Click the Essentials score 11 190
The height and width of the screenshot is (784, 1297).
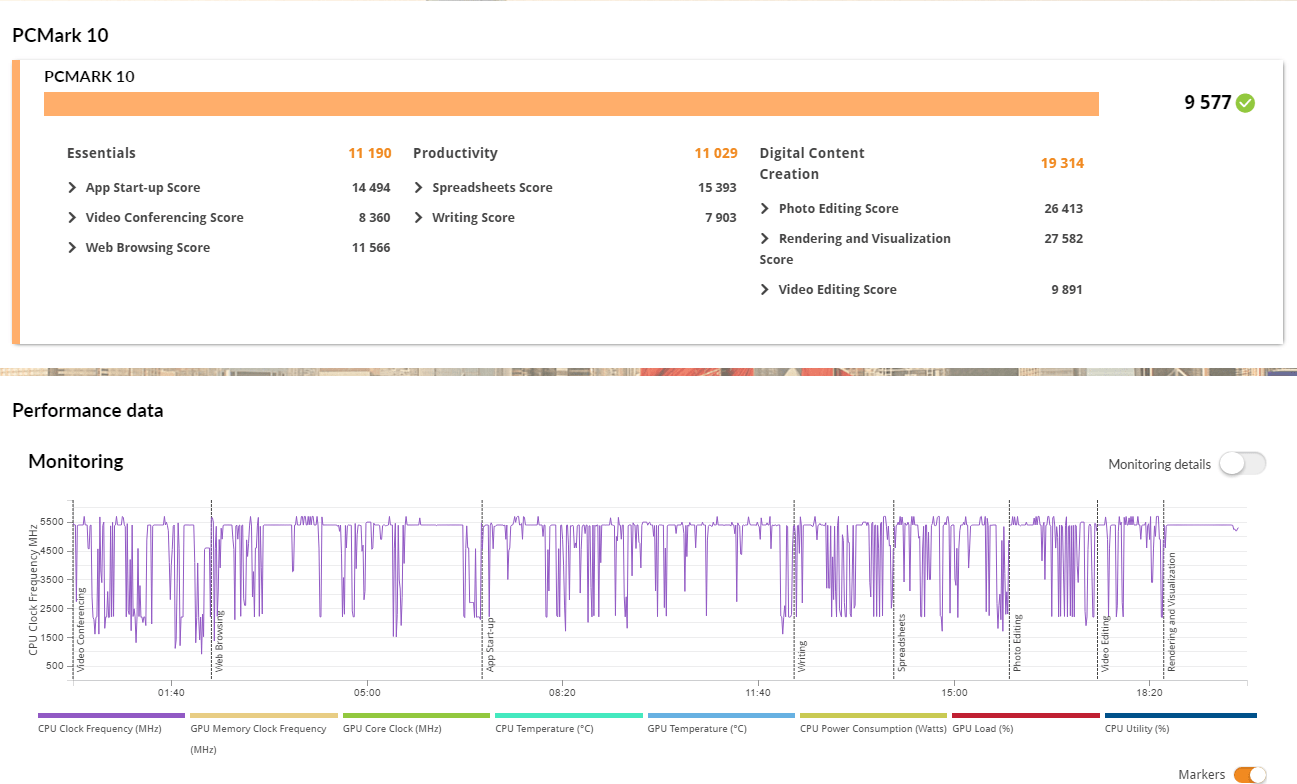[x=370, y=153]
